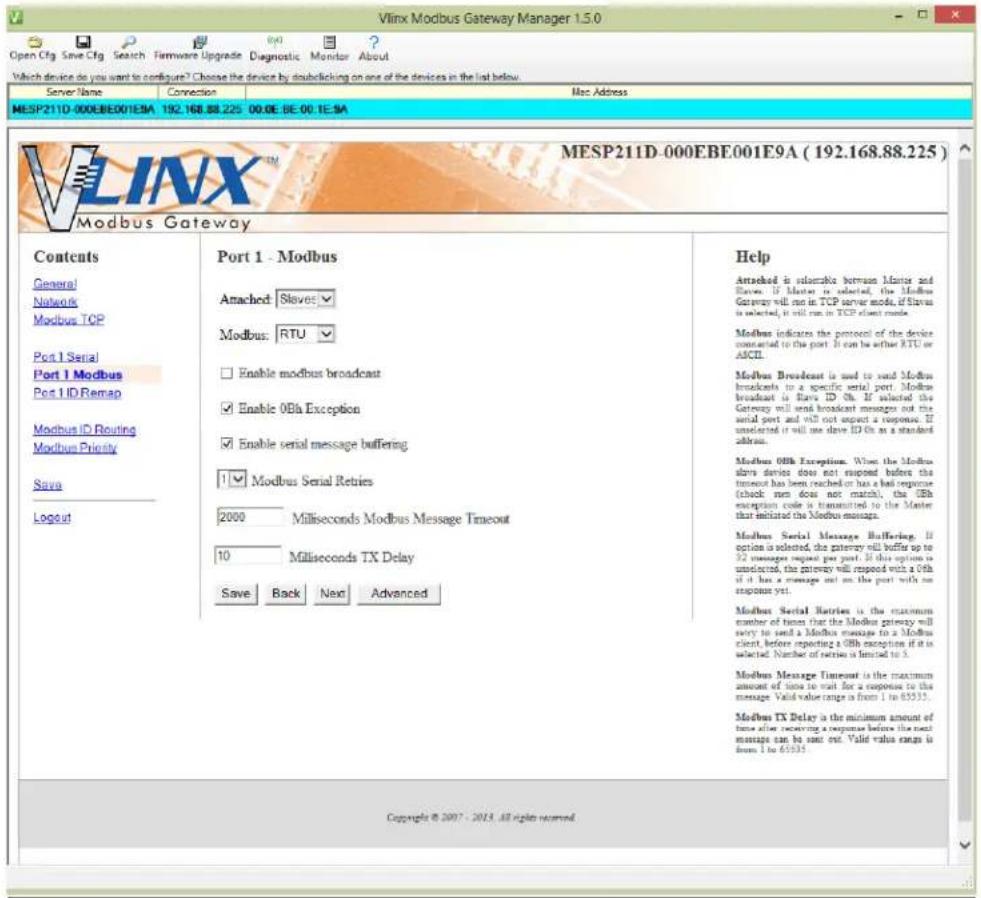Open the Attached Slaves dropdown
Screen dimensions: 981x898
pyautogui.click(x=305, y=299)
